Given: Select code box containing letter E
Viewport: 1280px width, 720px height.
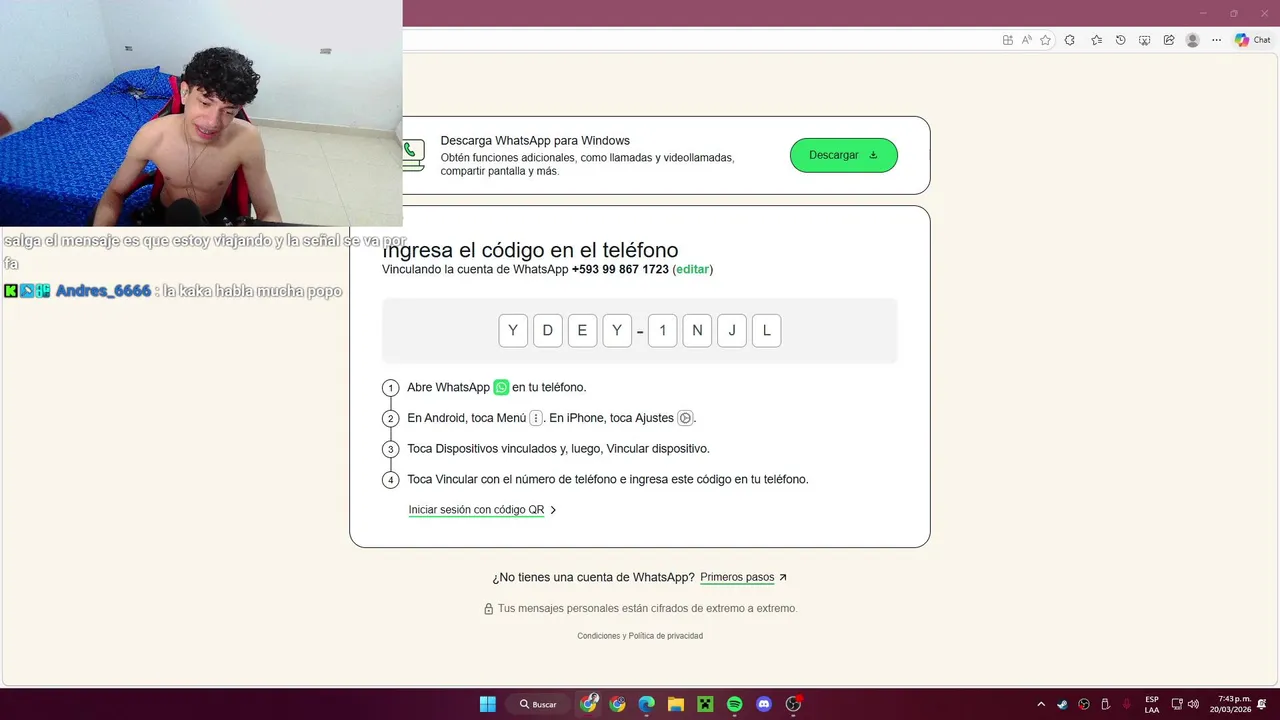Looking at the screenshot, I should pos(582,330).
